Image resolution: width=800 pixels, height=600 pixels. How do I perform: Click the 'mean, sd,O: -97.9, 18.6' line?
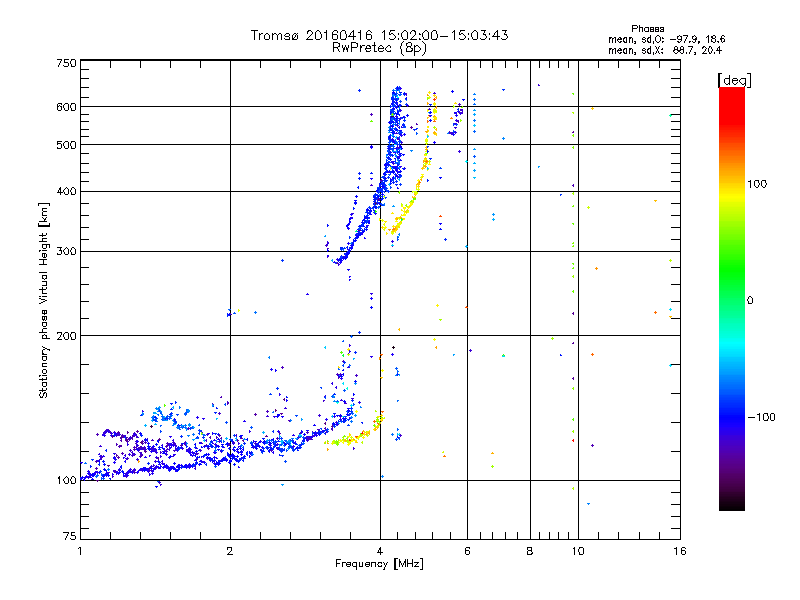[x=666, y=39]
